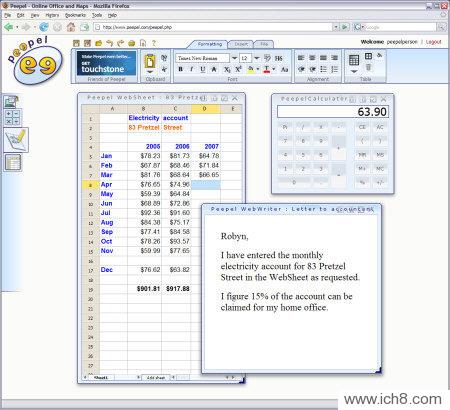Click the browser URL address field
This screenshot has height=410, width=450.
coord(213,27)
